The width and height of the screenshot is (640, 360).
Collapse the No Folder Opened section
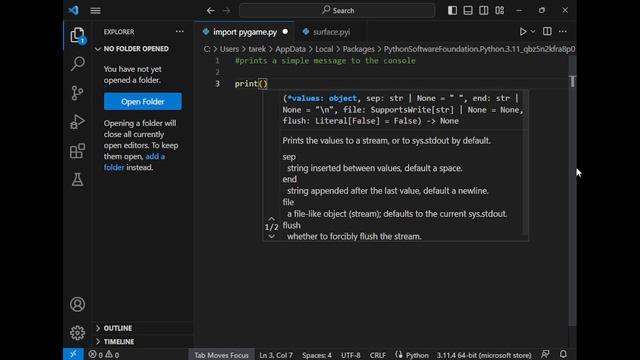tap(136, 49)
